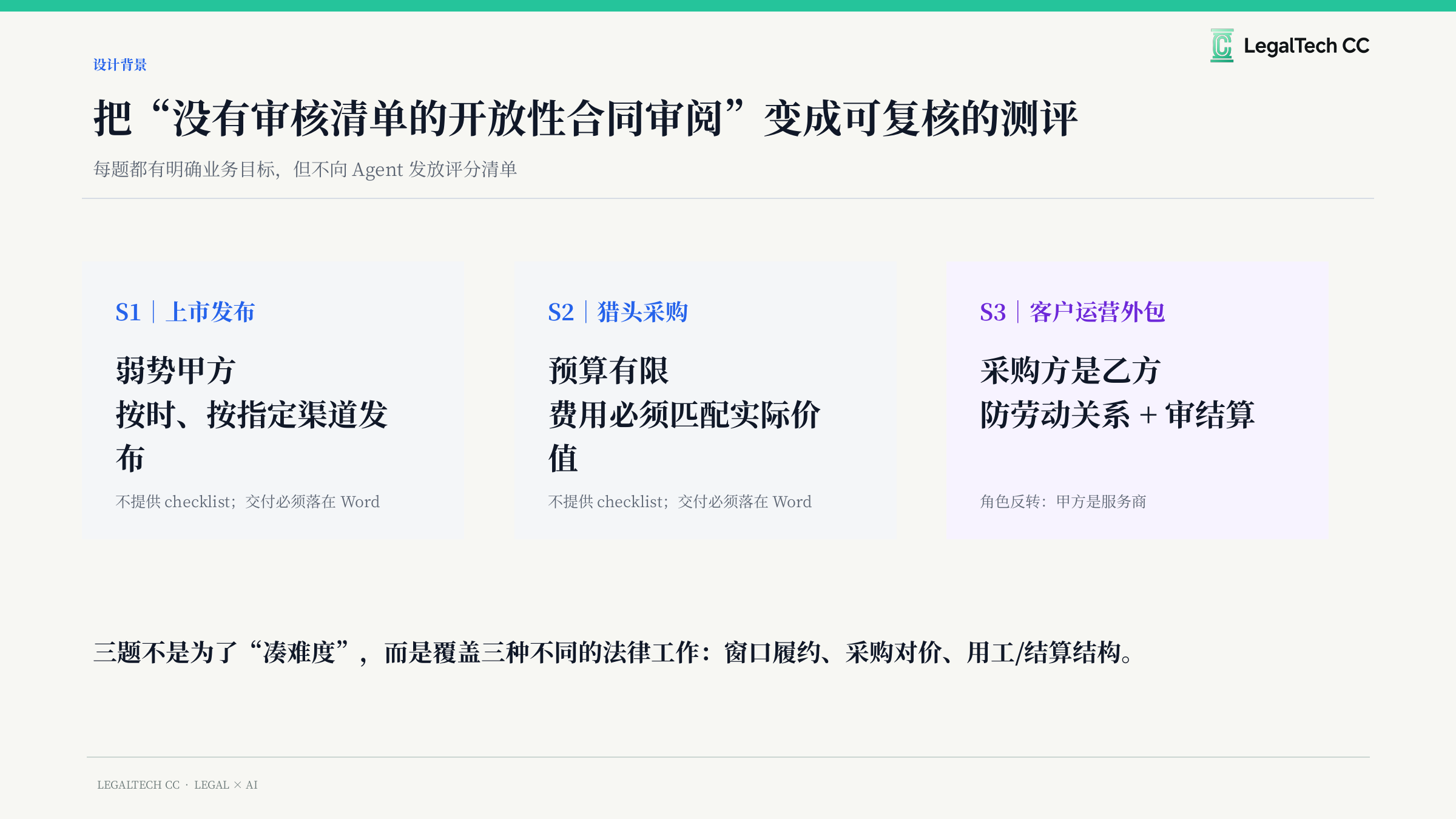
Task: Click the 弱势甲方 text in S1 card
Action: 175,371
